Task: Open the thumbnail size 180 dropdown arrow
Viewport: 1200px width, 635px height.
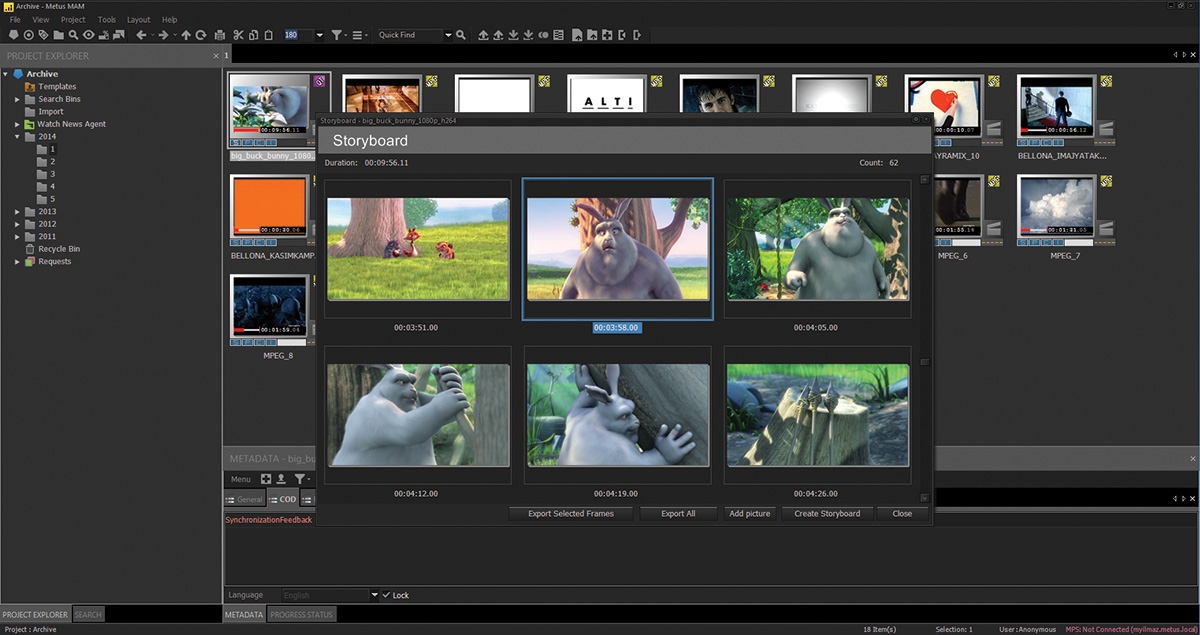Action: [x=319, y=35]
